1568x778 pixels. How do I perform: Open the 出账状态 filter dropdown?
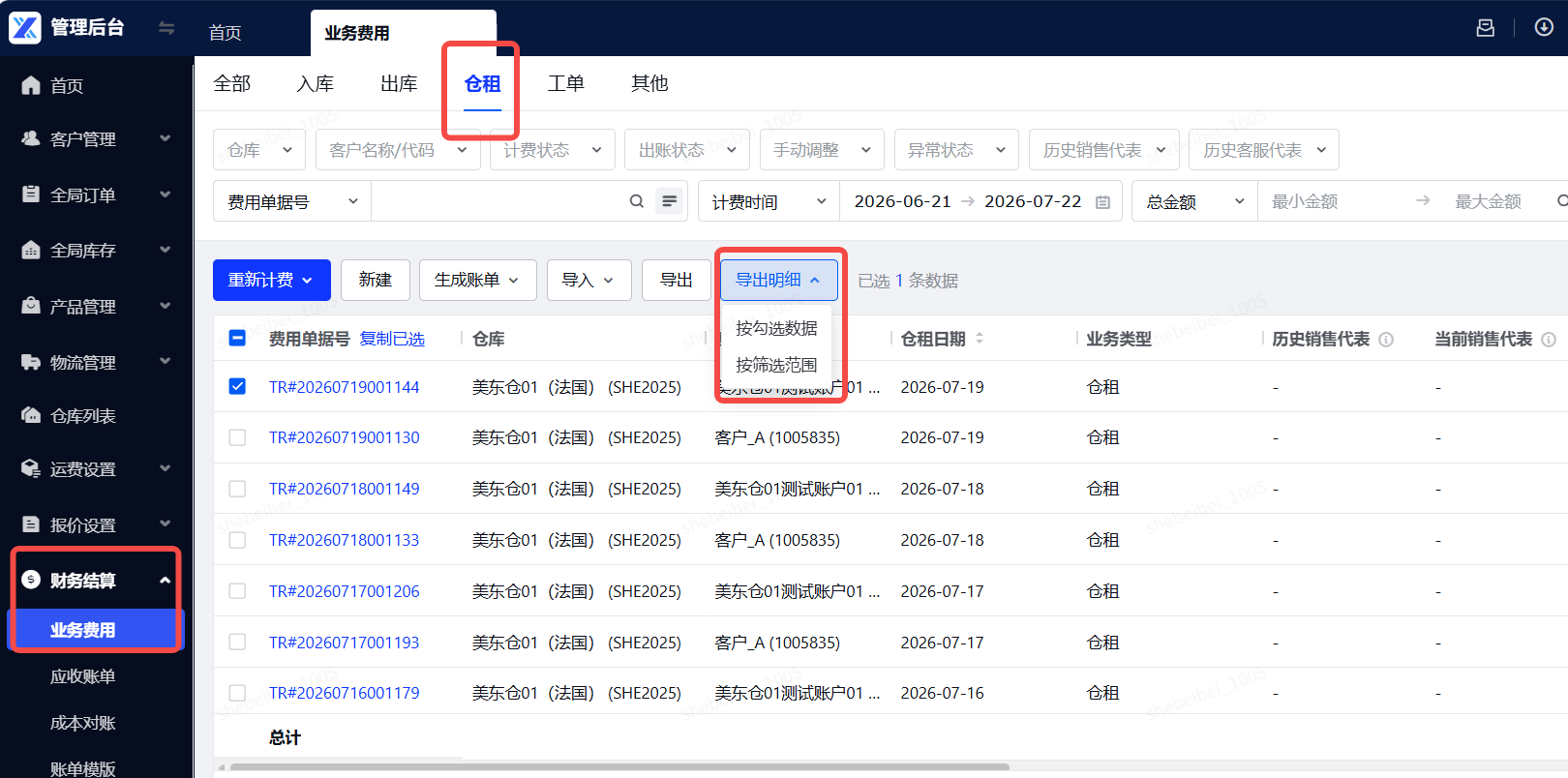coord(686,150)
